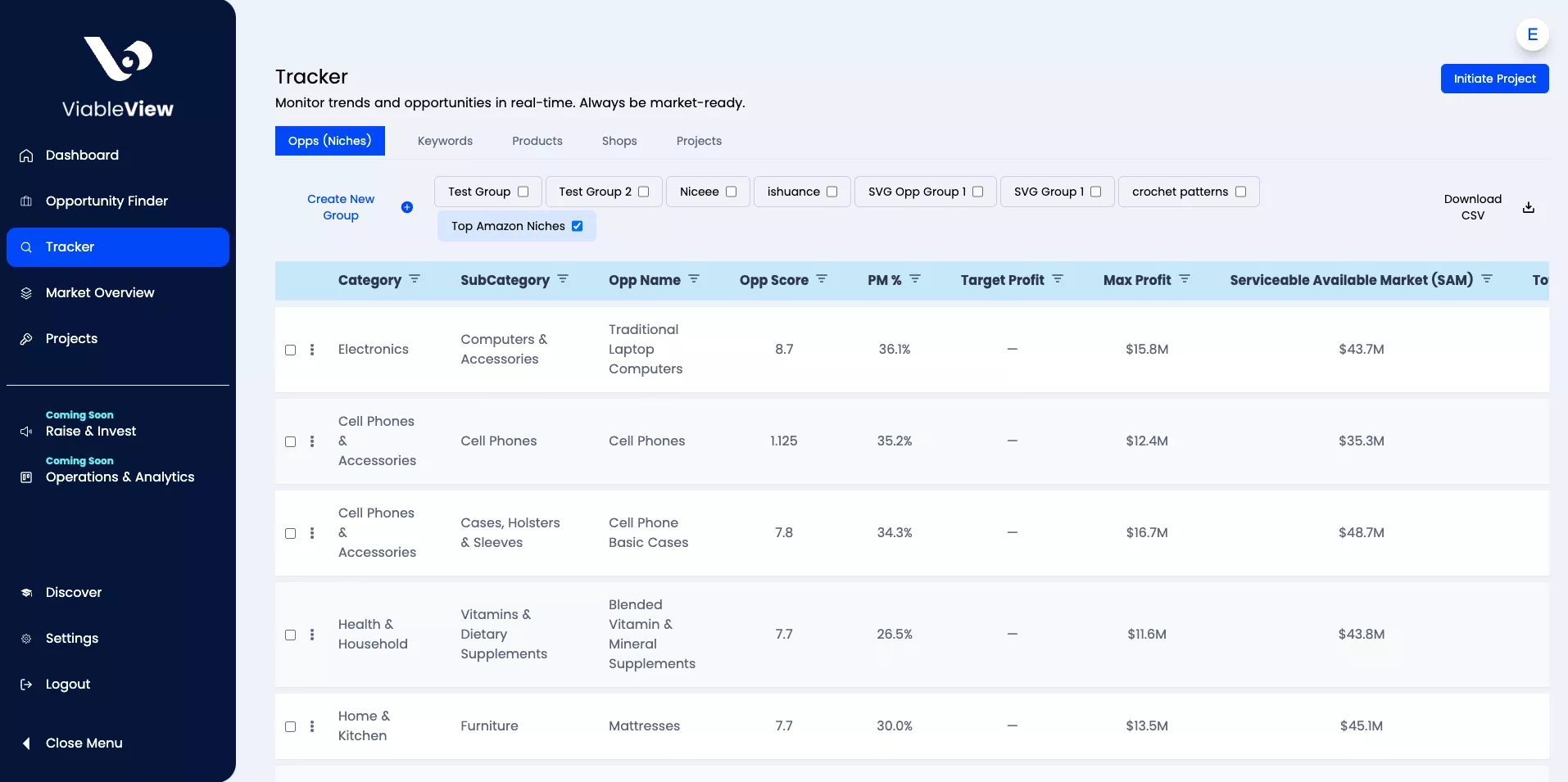Open the Opp Score column filter
This screenshot has width=1568, height=782.
822,279
